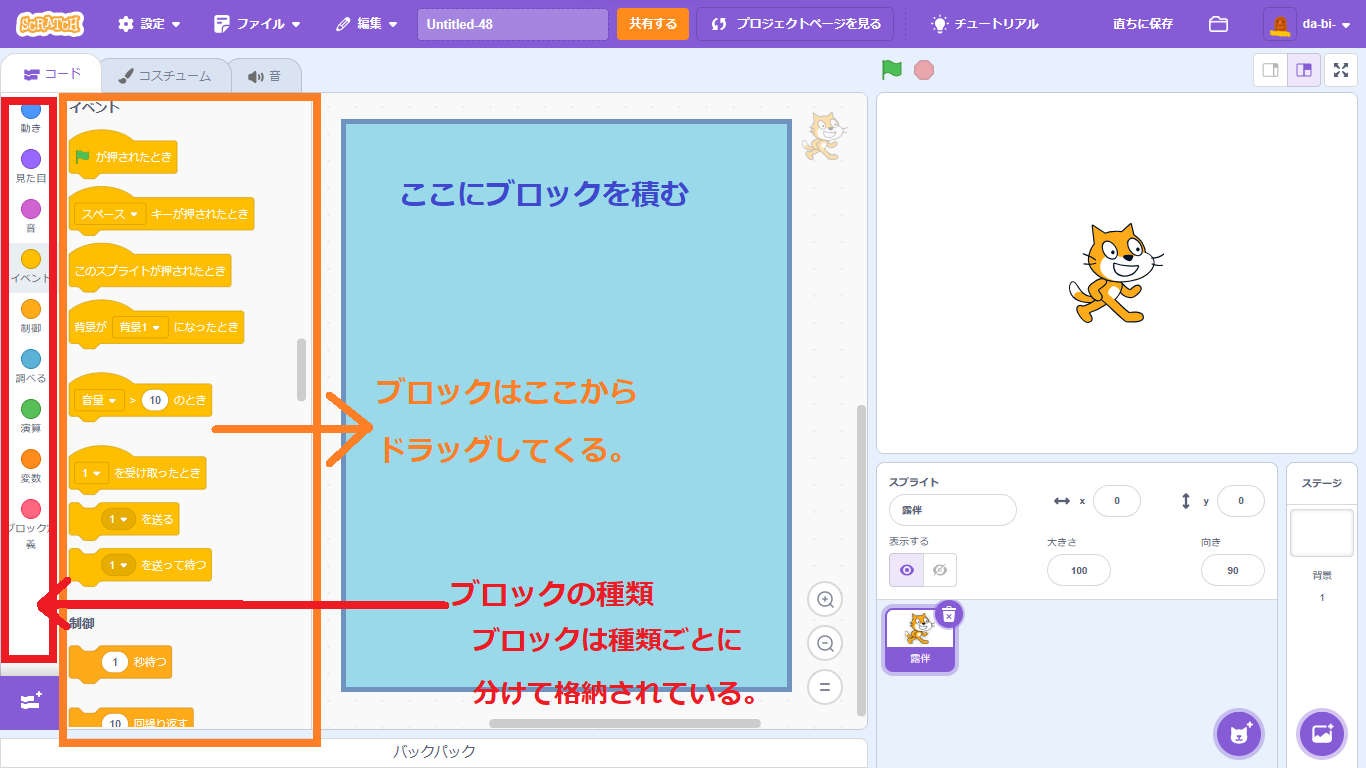Image resolution: width=1366 pixels, height=768 pixels.
Task: Select the 見た目 purple category circle
Action: 31,159
